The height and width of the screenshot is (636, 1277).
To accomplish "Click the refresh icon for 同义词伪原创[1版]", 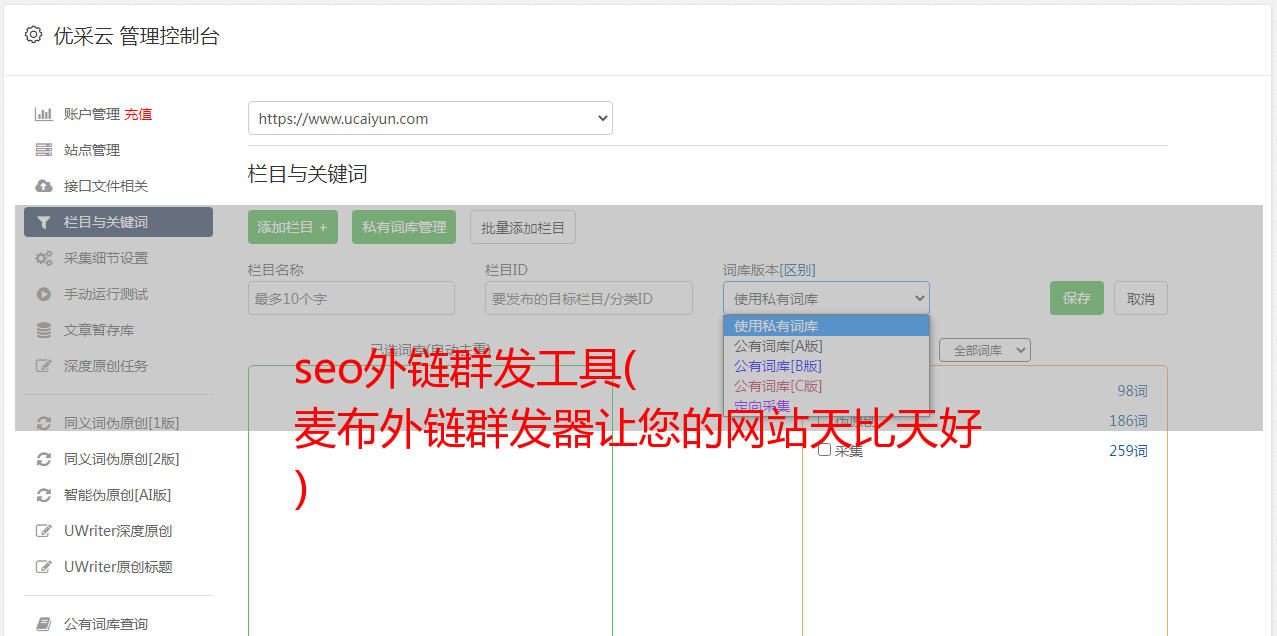I will 44,423.
